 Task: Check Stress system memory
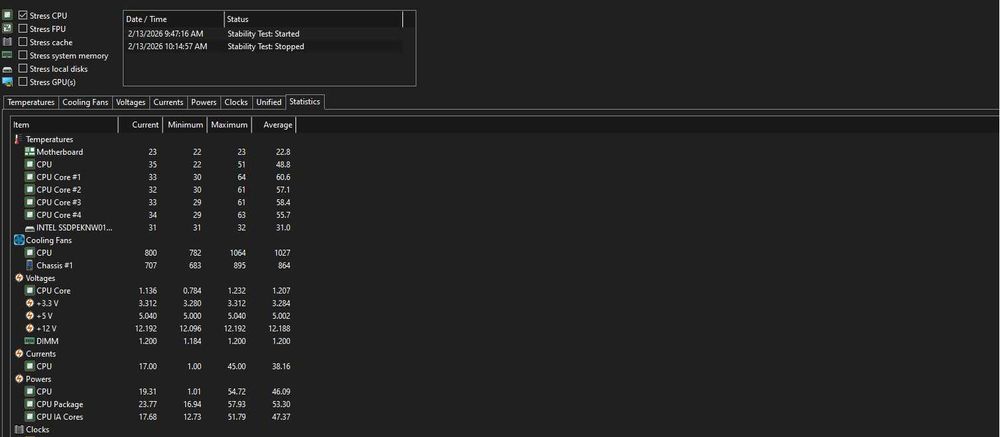(23, 56)
